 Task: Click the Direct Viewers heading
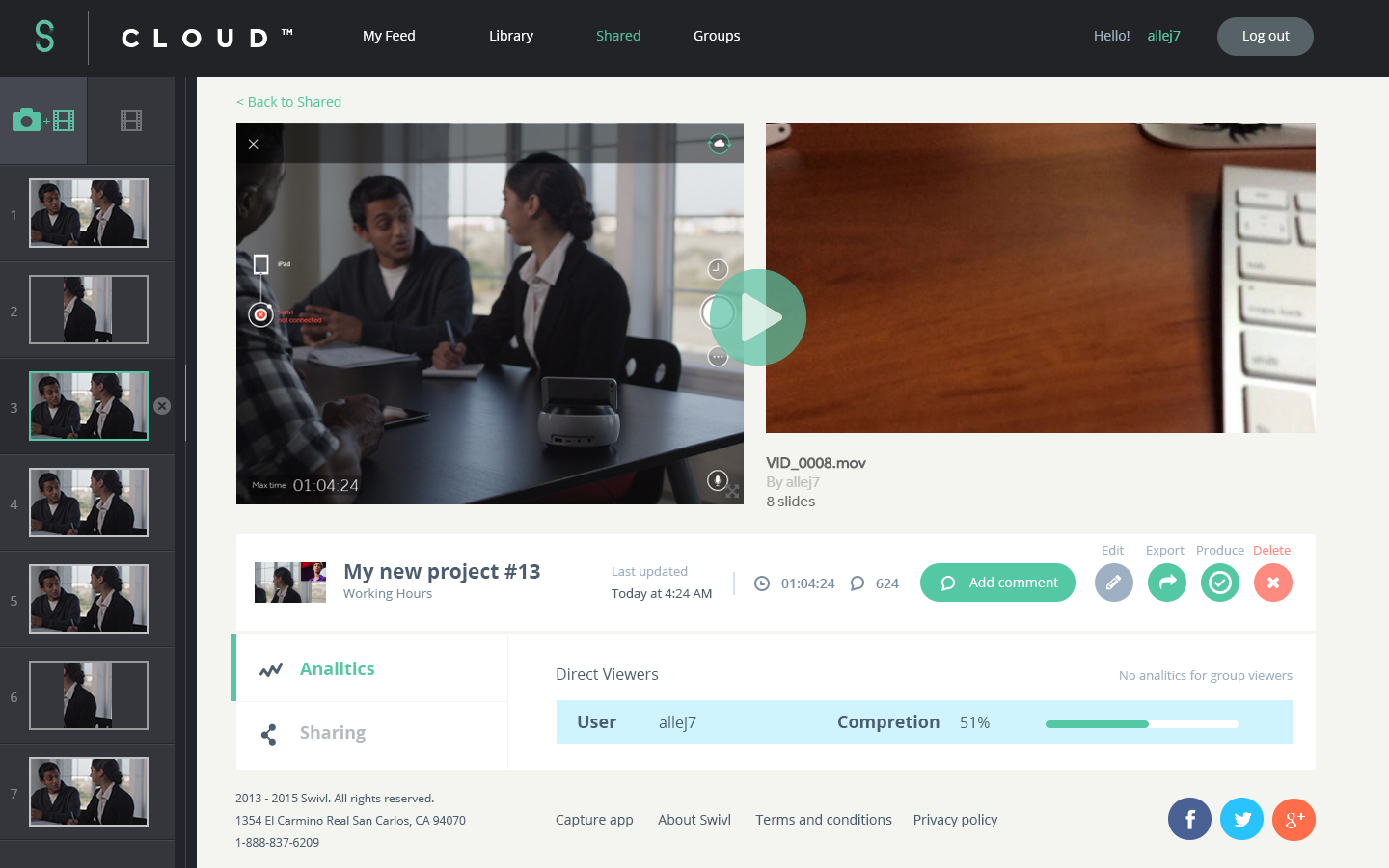coord(607,674)
